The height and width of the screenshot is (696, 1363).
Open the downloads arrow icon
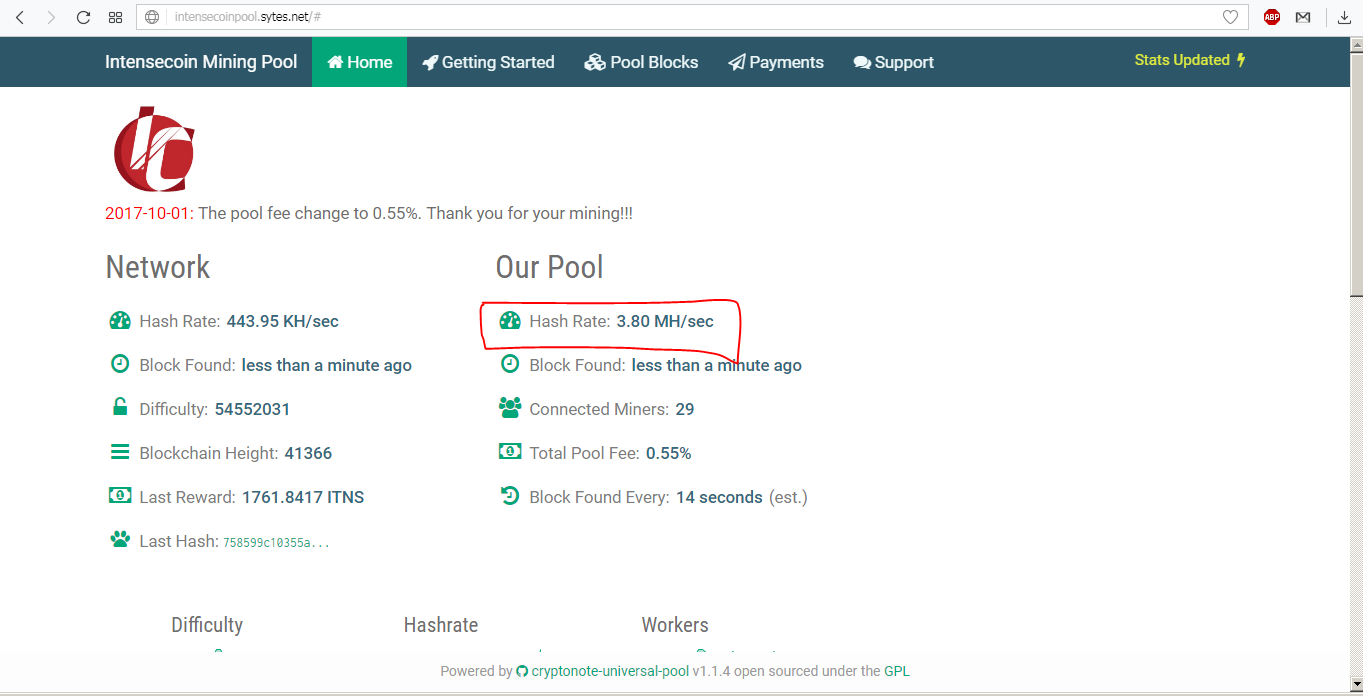pos(1345,17)
